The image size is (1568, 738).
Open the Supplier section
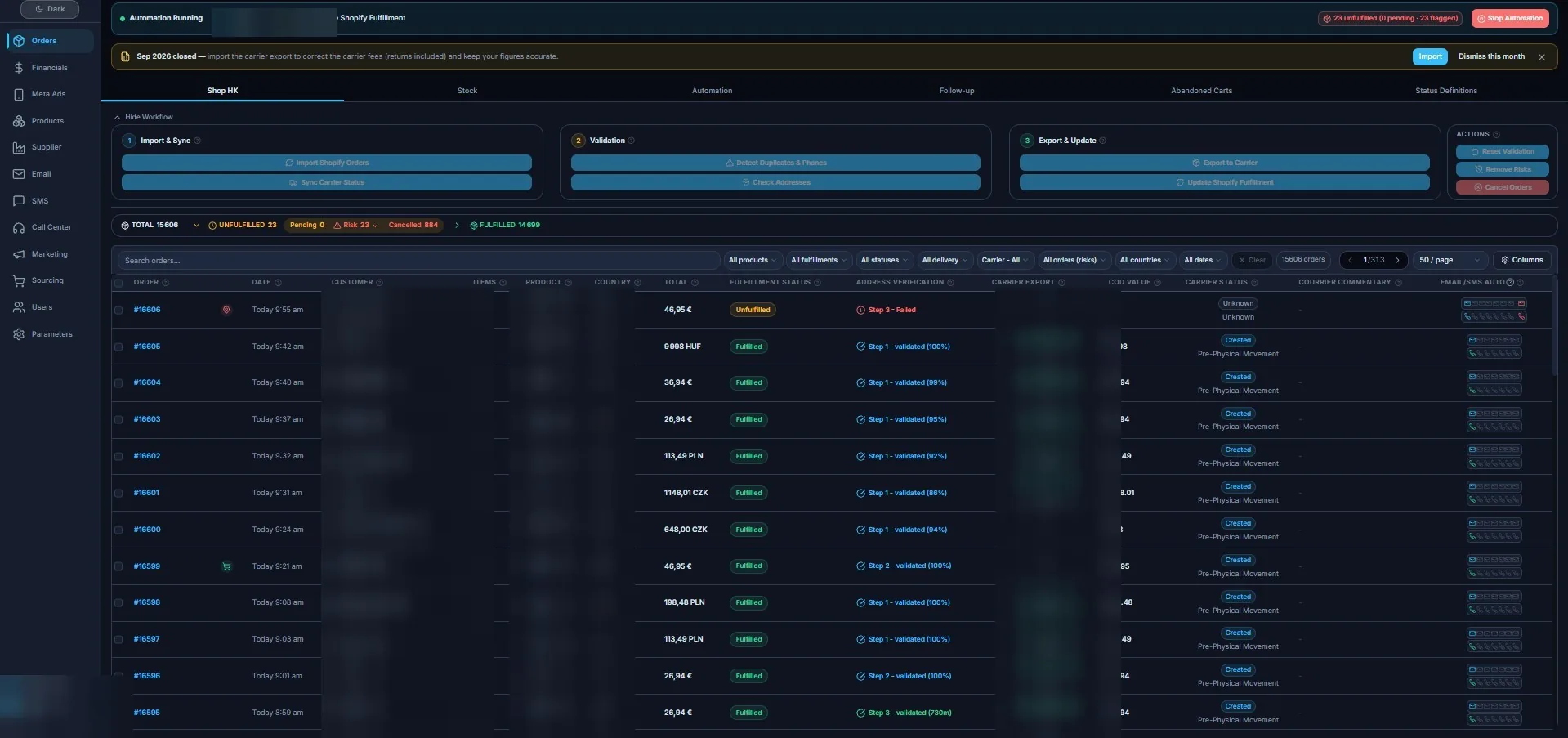point(49,147)
